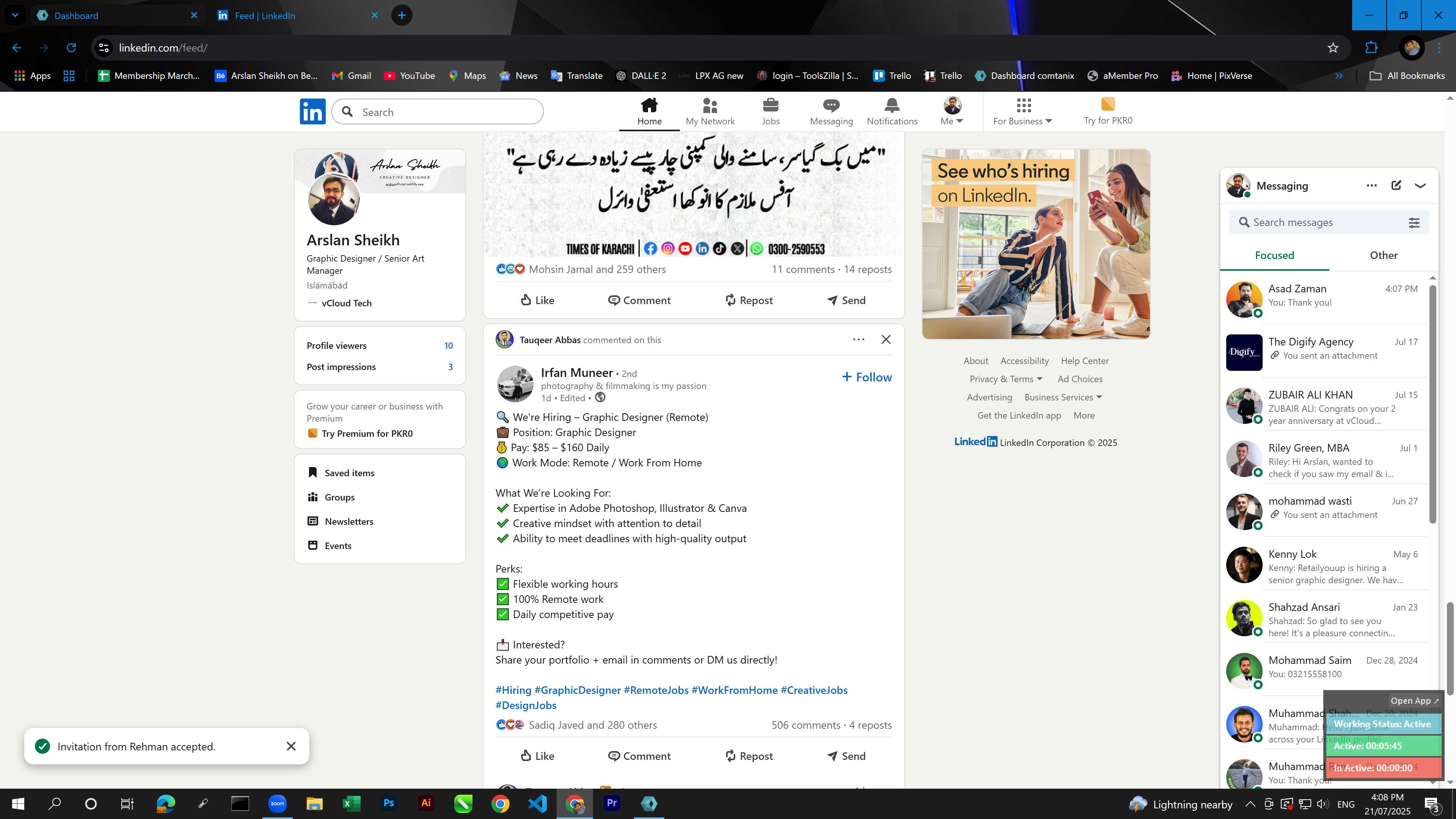The width and height of the screenshot is (1456, 819).
Task: Open messaging three-dot options
Action: pyautogui.click(x=1371, y=185)
